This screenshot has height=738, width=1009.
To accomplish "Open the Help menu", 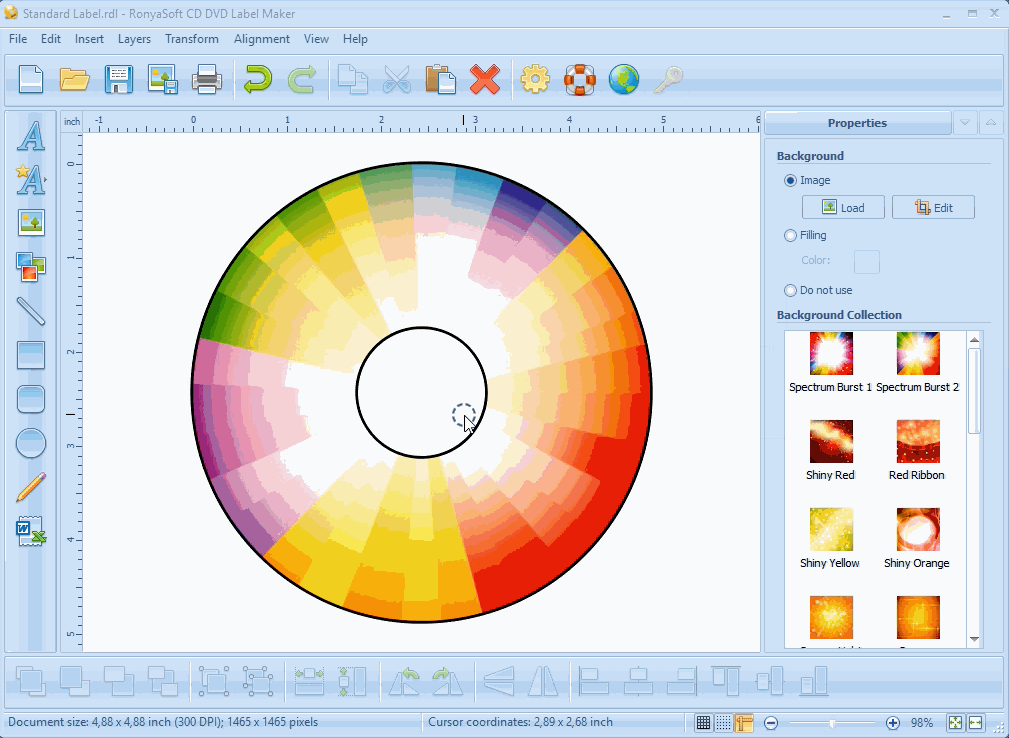I will [355, 39].
